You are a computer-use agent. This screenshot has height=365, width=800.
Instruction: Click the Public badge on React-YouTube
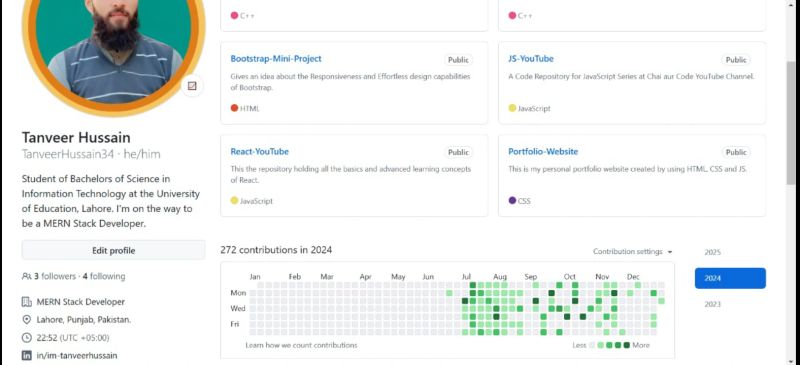[x=458, y=152]
